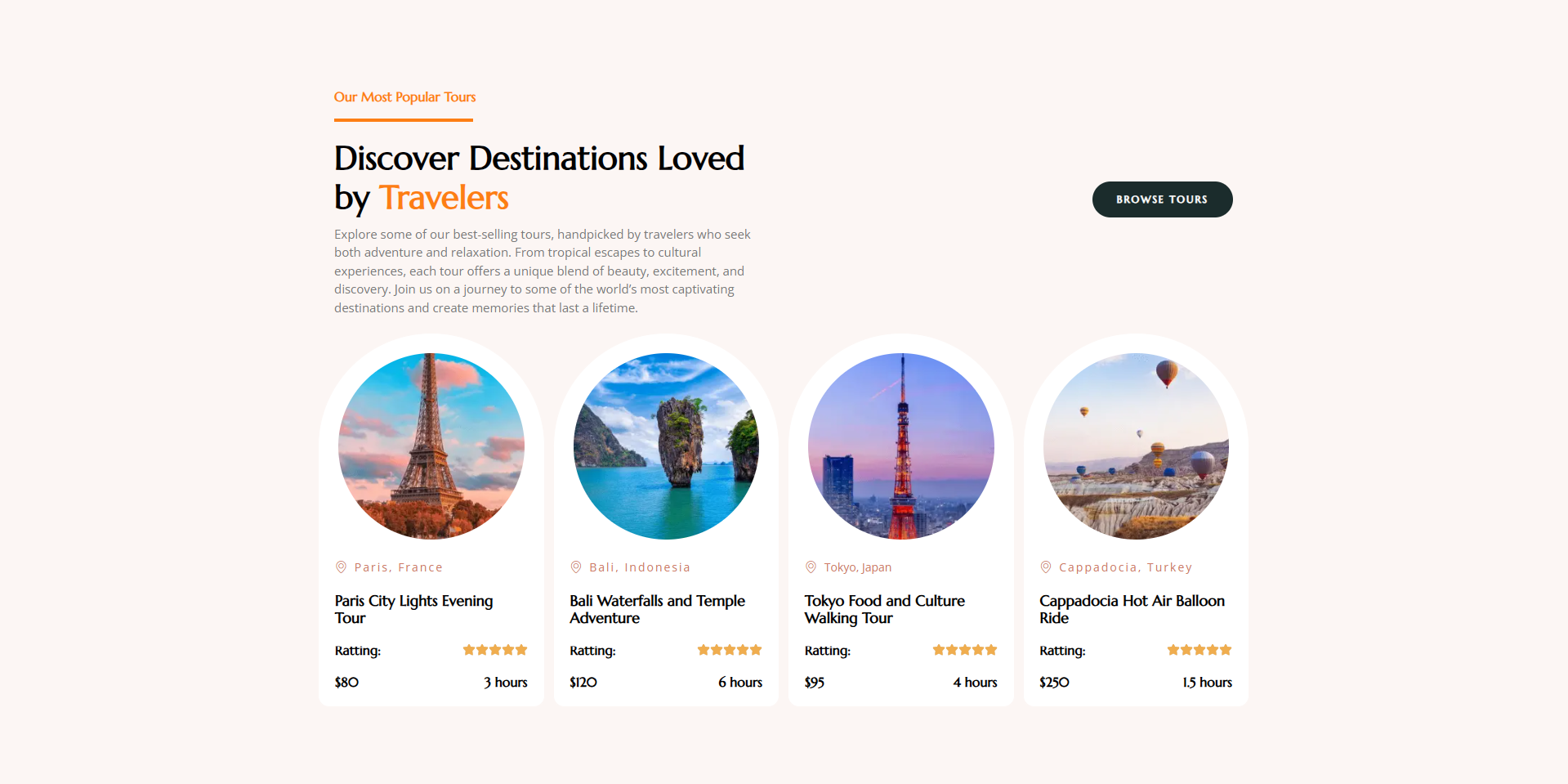
Task: Select the hot air balloons circular photo
Action: 1136,446
